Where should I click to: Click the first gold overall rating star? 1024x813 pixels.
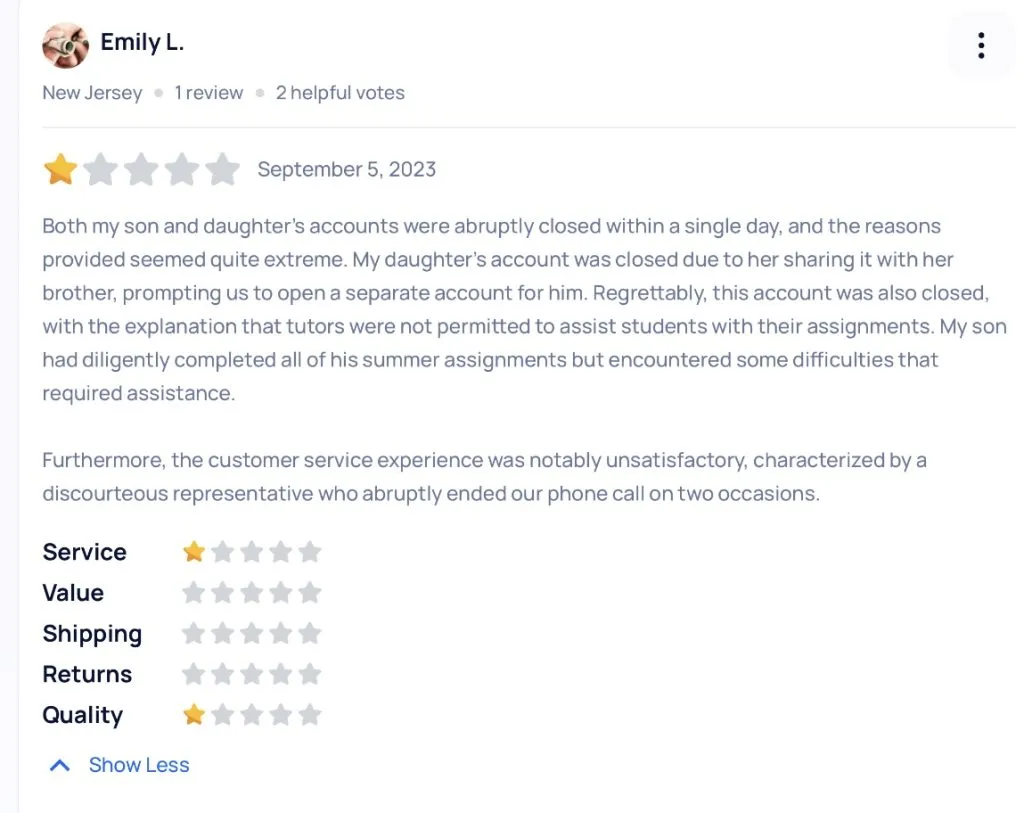[60, 170]
